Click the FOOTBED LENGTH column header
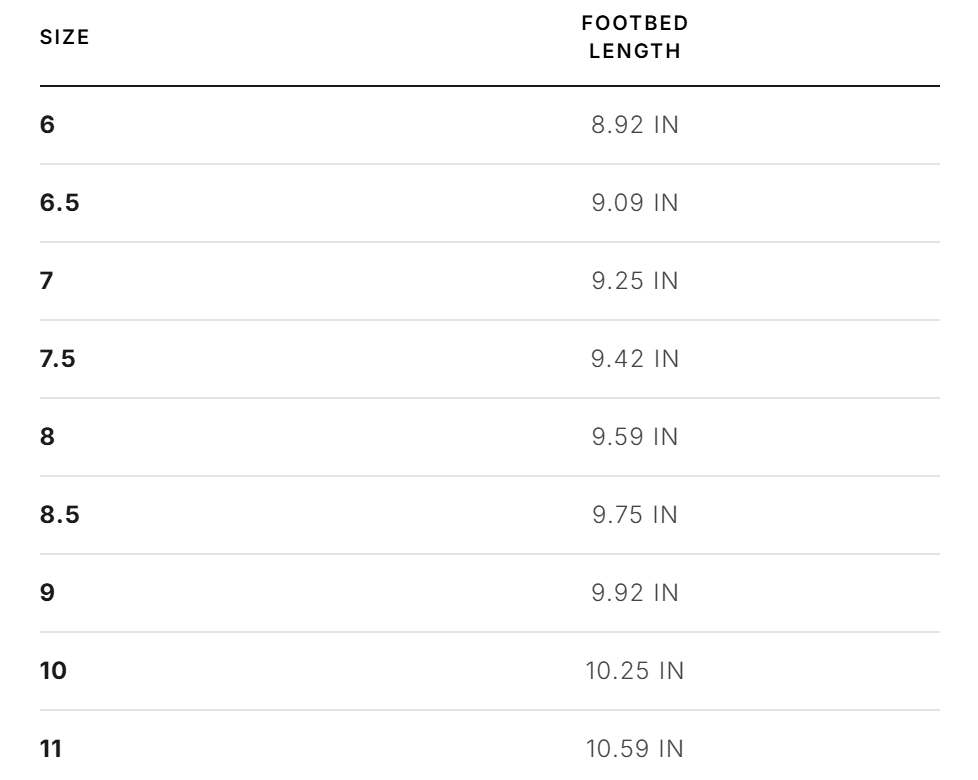 tap(635, 37)
